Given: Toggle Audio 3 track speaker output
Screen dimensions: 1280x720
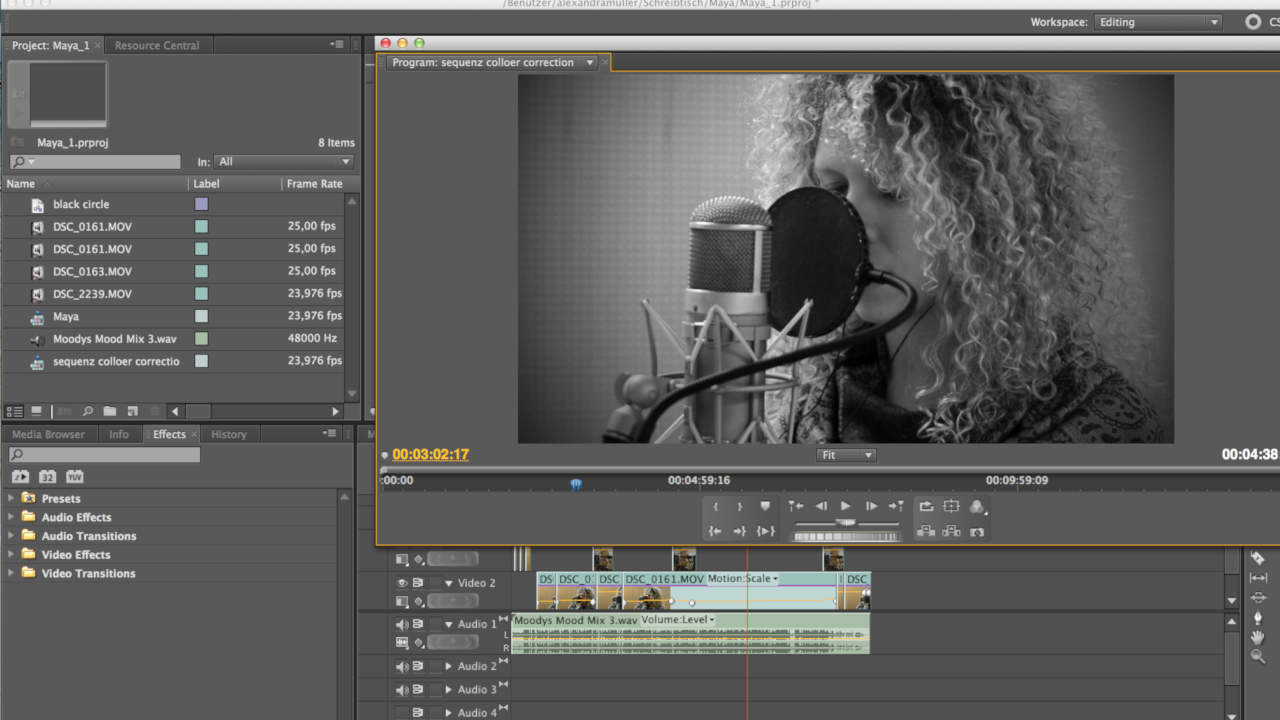Looking at the screenshot, I should 402,689.
